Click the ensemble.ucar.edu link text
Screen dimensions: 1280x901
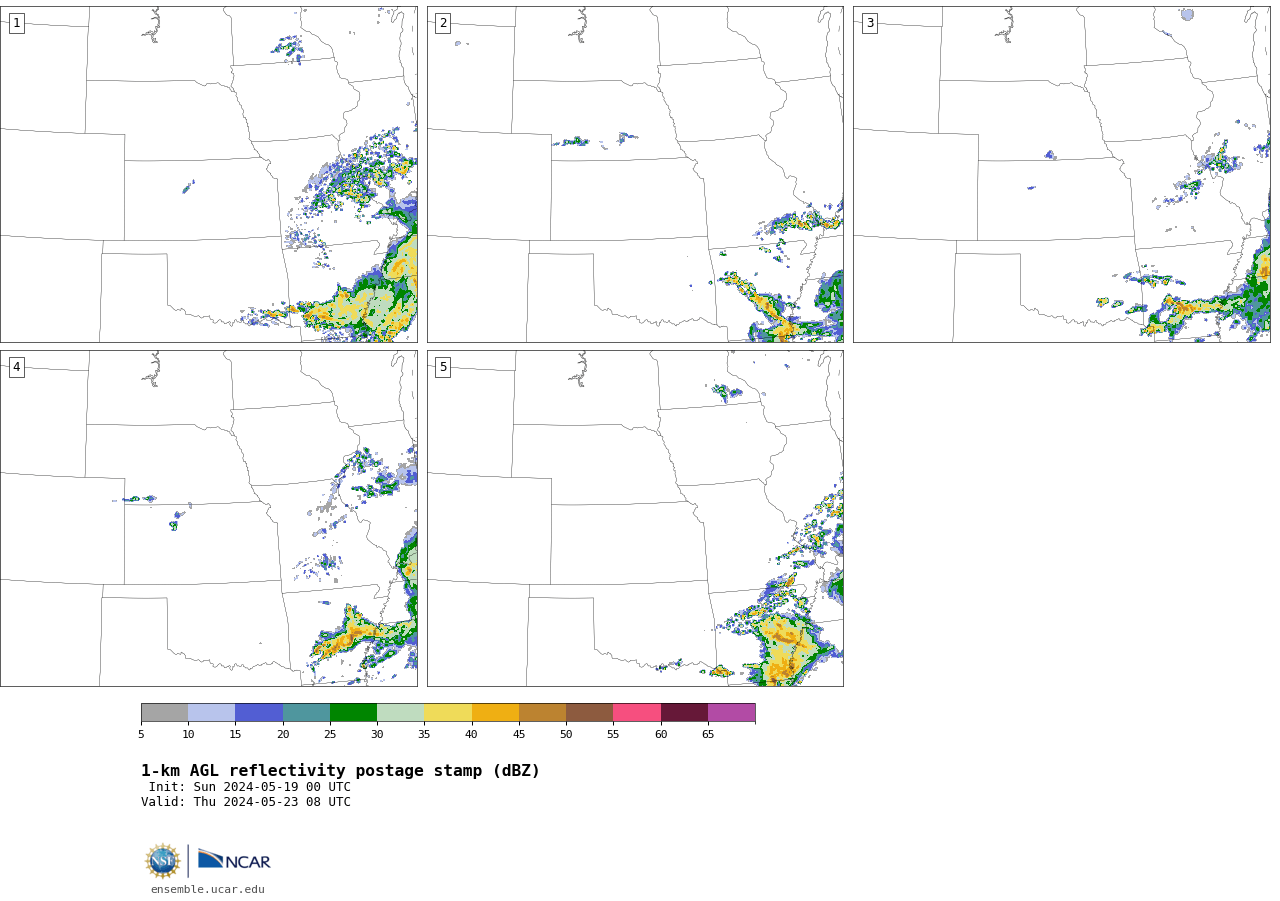click(x=208, y=890)
